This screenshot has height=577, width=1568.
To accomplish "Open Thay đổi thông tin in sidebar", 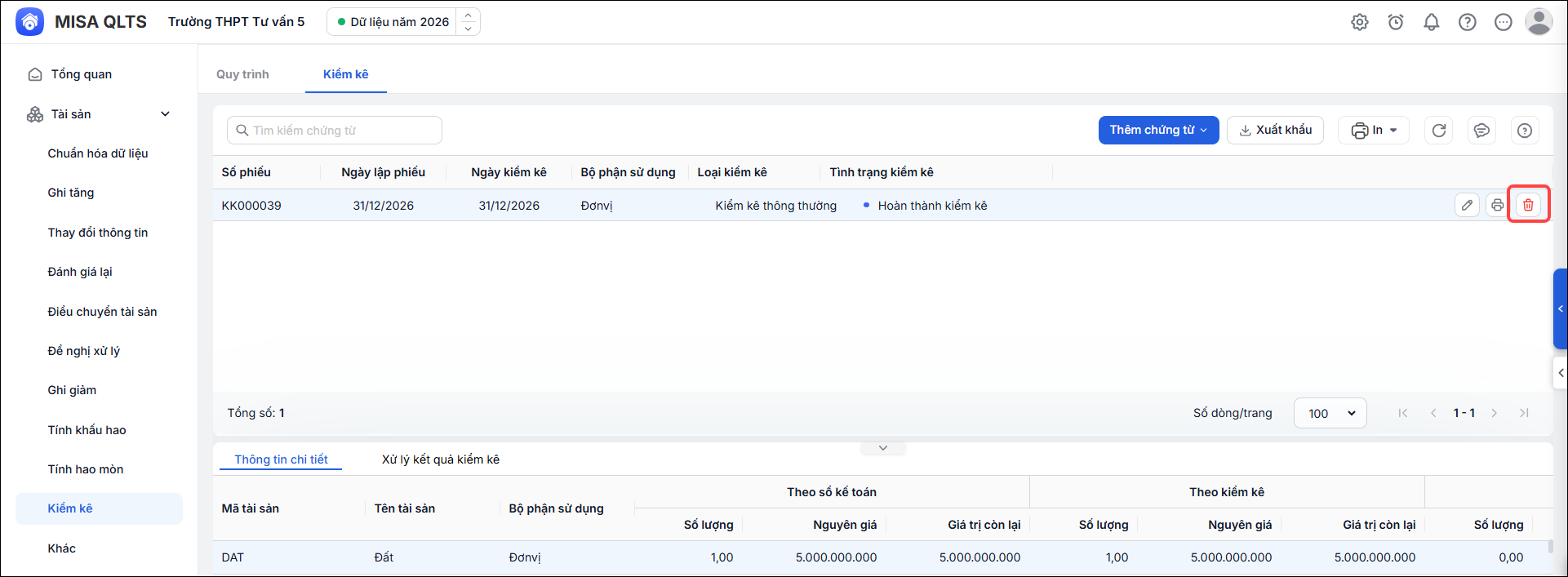I will tap(99, 233).
